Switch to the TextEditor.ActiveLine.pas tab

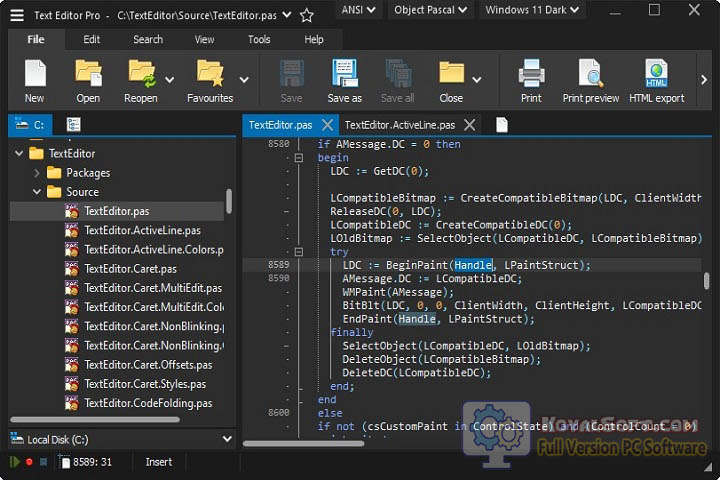click(x=399, y=125)
